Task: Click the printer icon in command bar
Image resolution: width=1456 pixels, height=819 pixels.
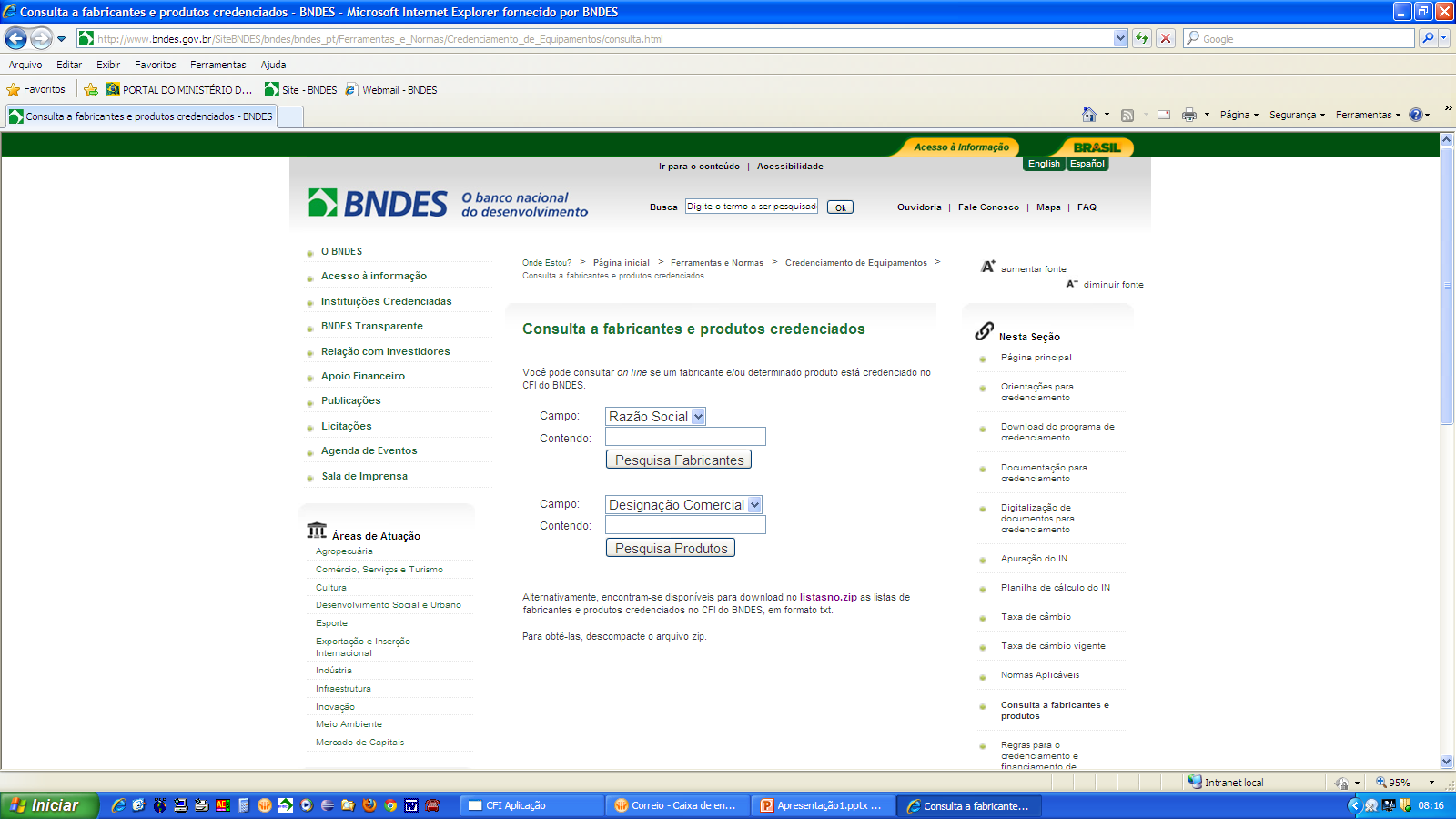Action: (x=1188, y=115)
